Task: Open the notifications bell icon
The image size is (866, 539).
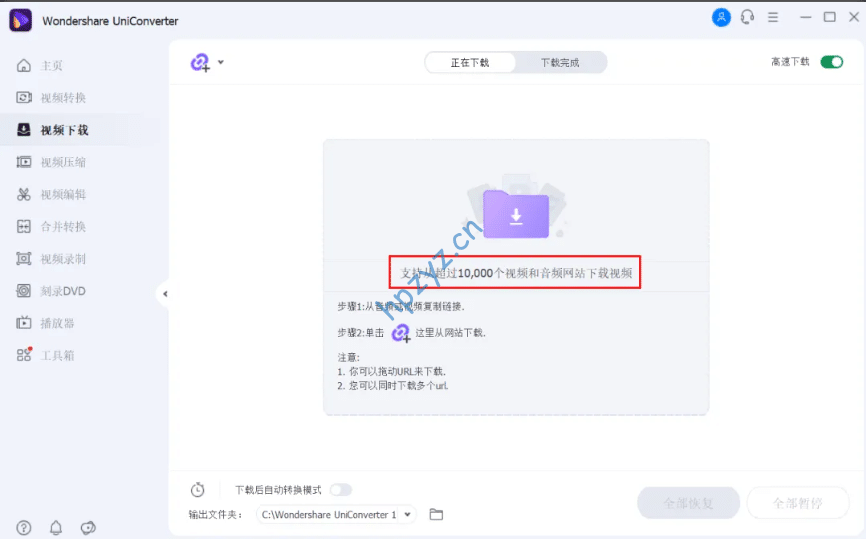Action: click(x=56, y=528)
